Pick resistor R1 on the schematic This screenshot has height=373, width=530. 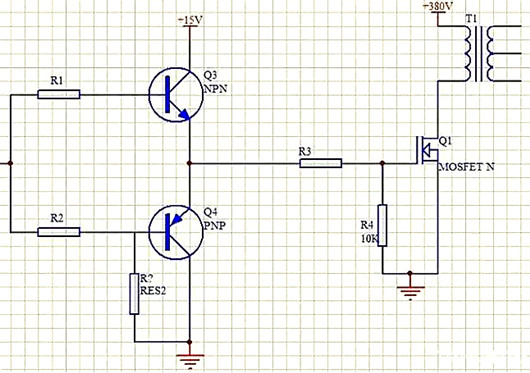[x=59, y=94]
